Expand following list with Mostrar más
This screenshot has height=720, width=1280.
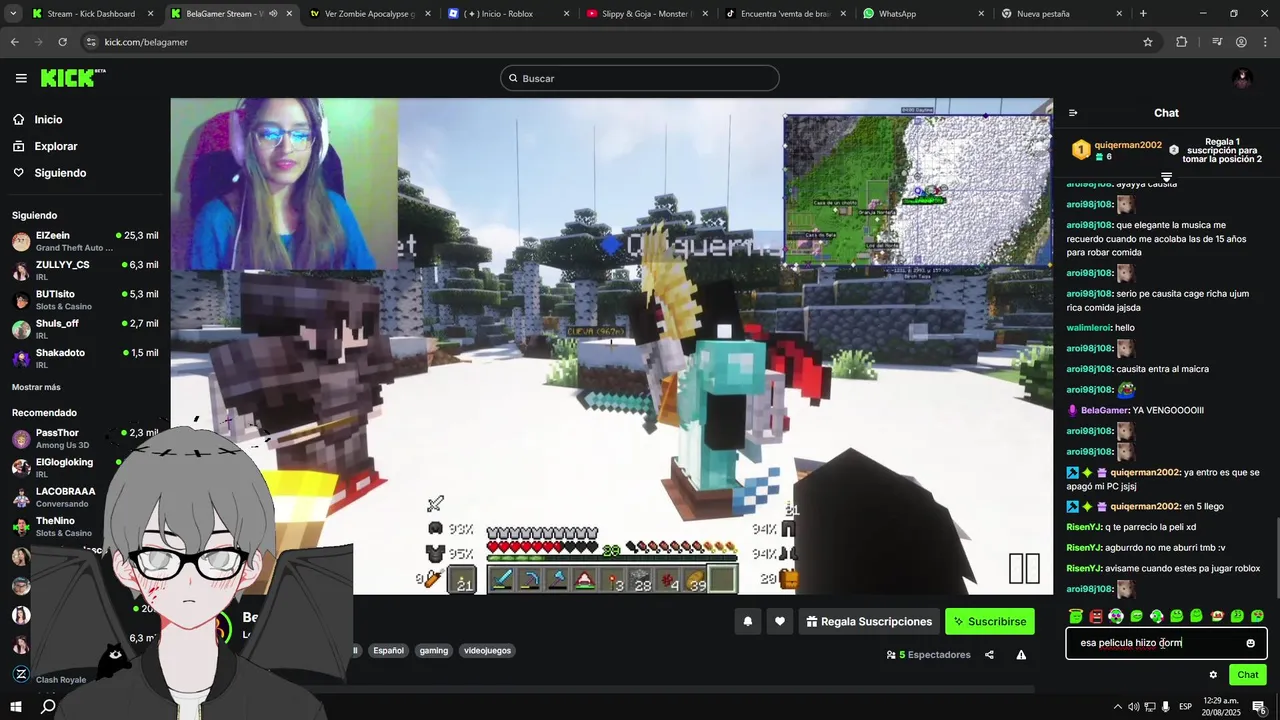point(36,387)
